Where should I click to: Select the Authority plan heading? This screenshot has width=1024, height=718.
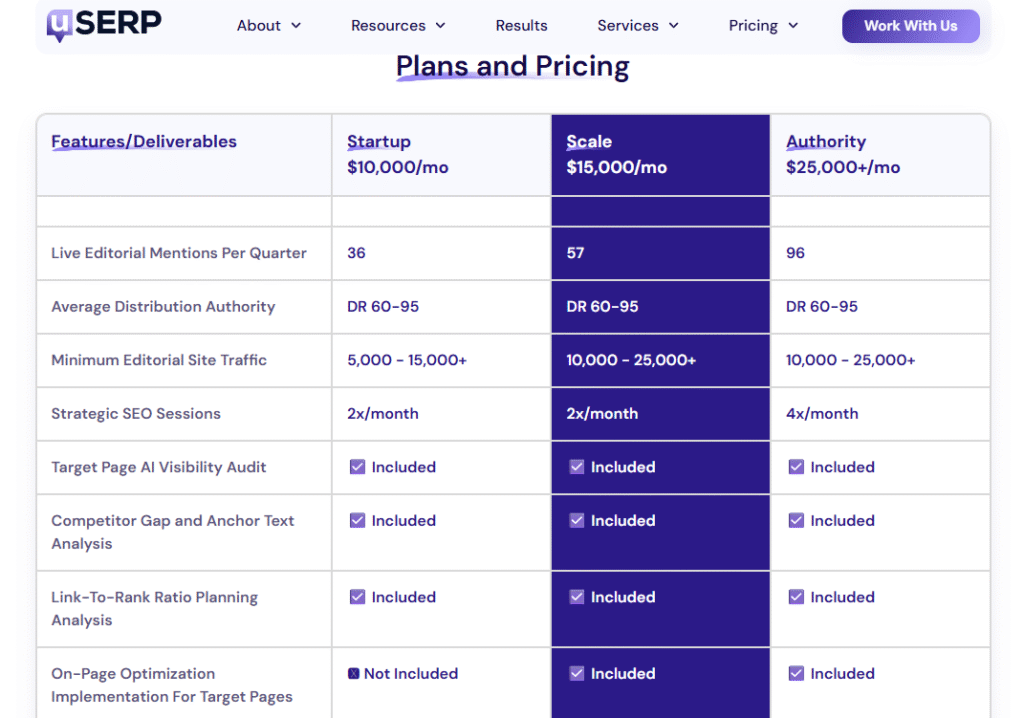coord(826,142)
